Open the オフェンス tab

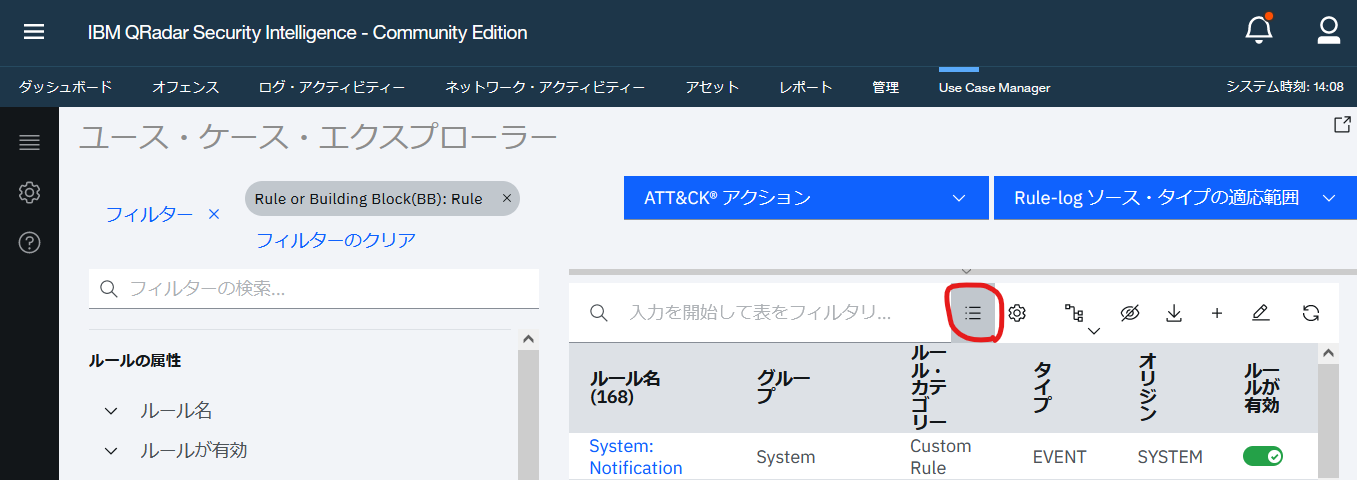click(185, 87)
